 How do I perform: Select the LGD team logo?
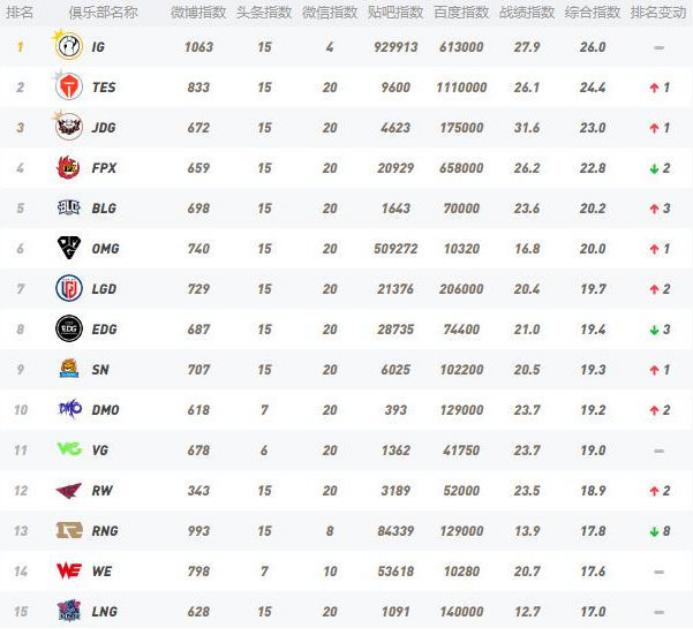click(x=69, y=289)
